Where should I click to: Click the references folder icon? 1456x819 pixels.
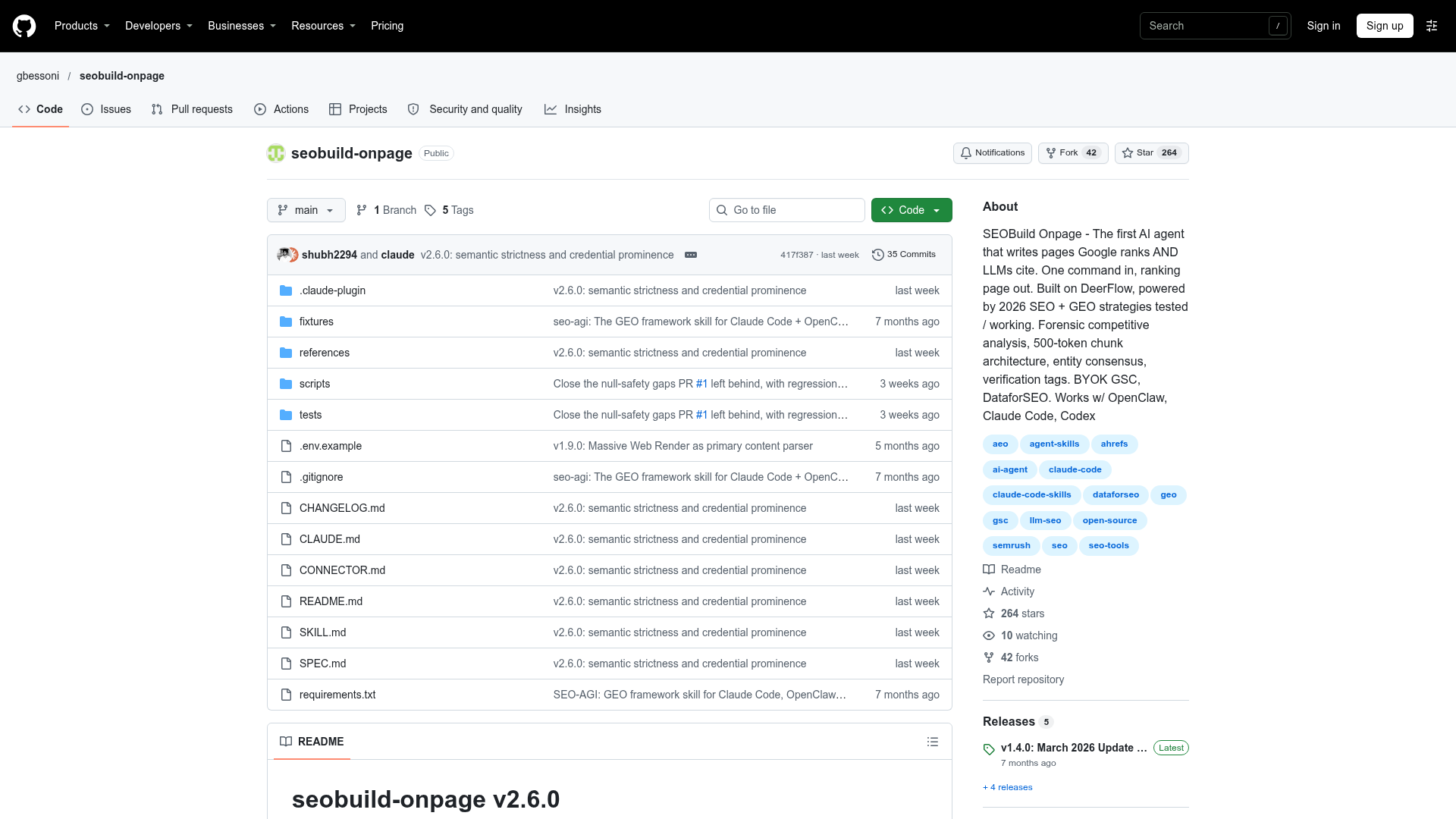tap(286, 353)
